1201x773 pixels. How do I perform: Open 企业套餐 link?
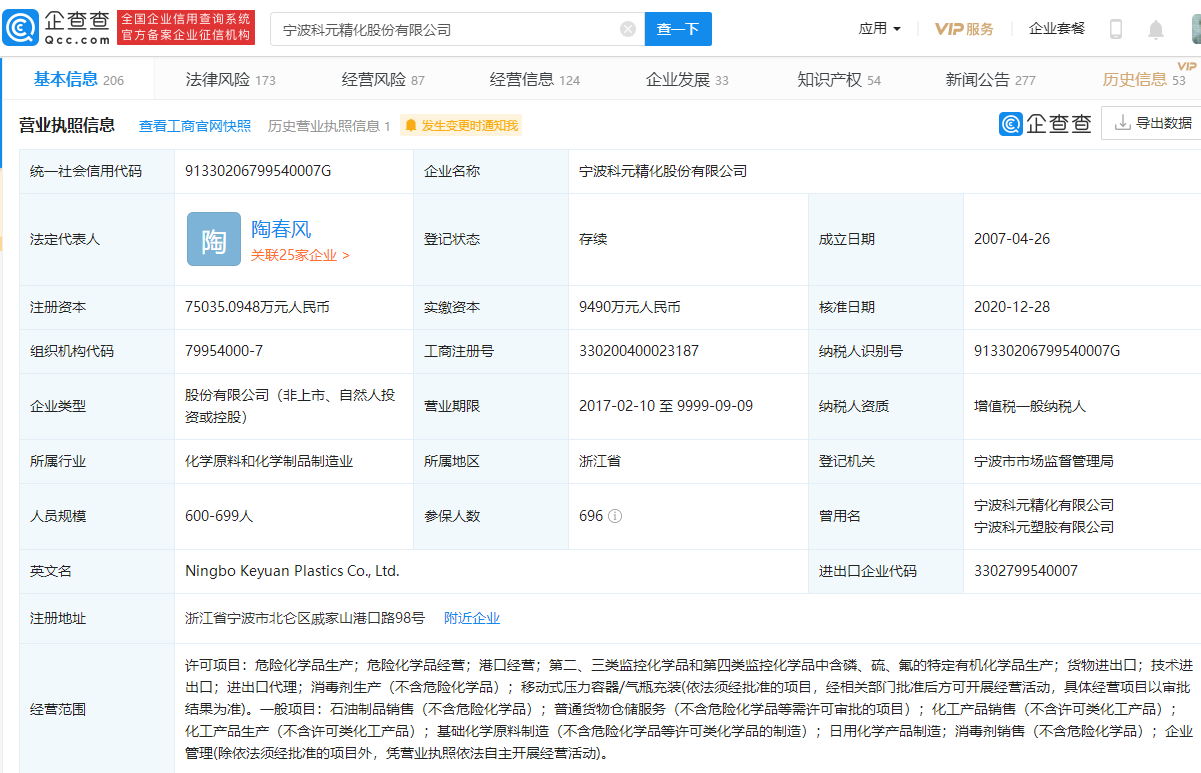tap(1057, 29)
